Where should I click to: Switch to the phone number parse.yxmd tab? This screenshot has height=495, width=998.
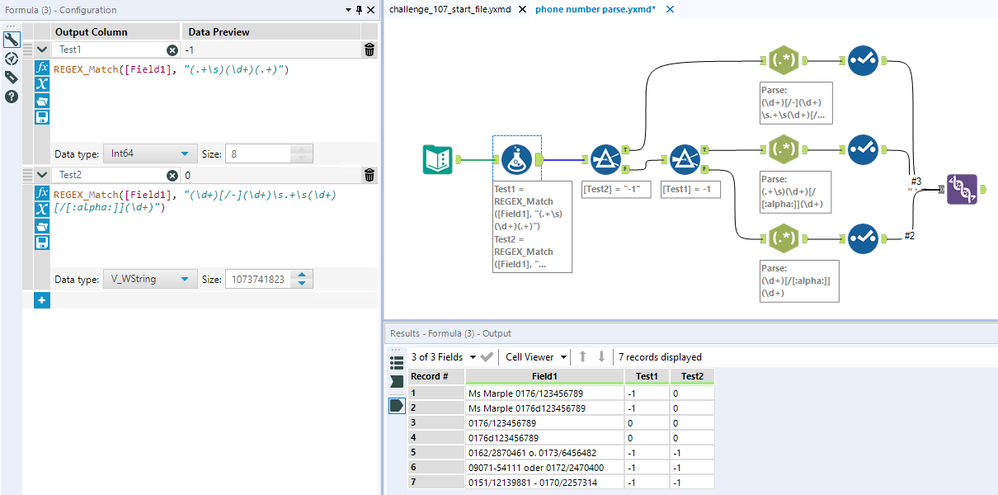595,10
